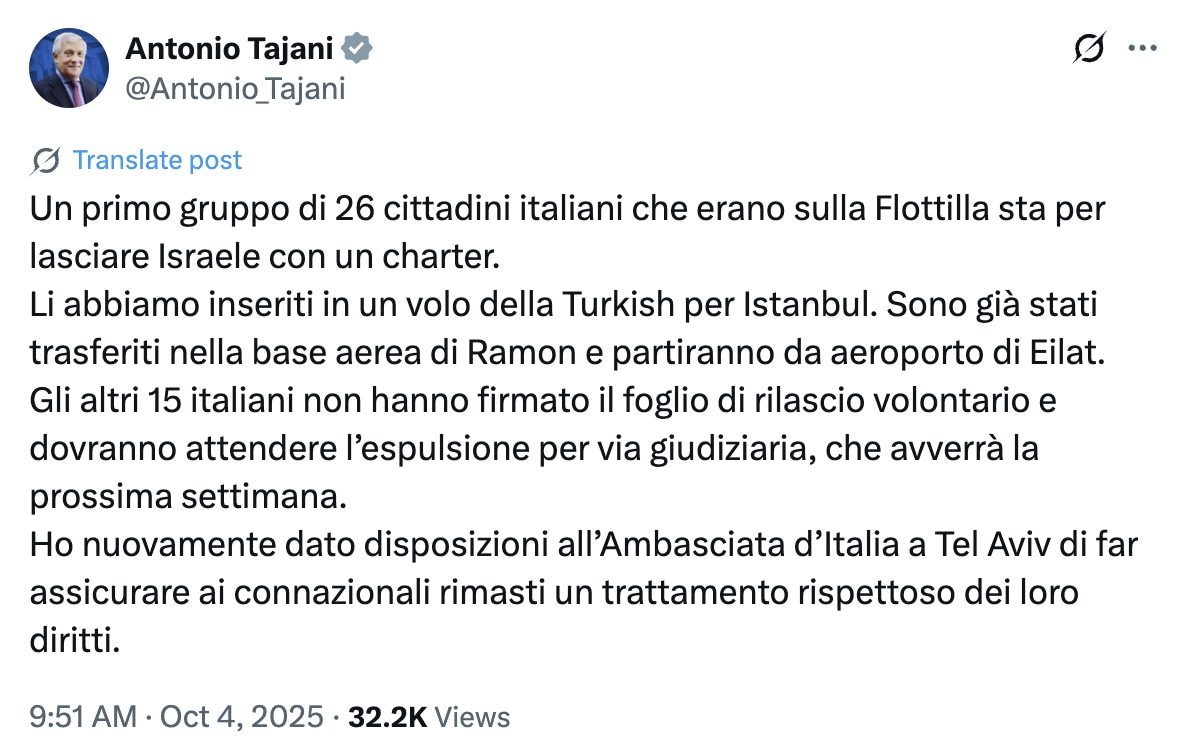Image resolution: width=1188 pixels, height=756 pixels.
Task: Click the Translate post link
Action: 157,161
